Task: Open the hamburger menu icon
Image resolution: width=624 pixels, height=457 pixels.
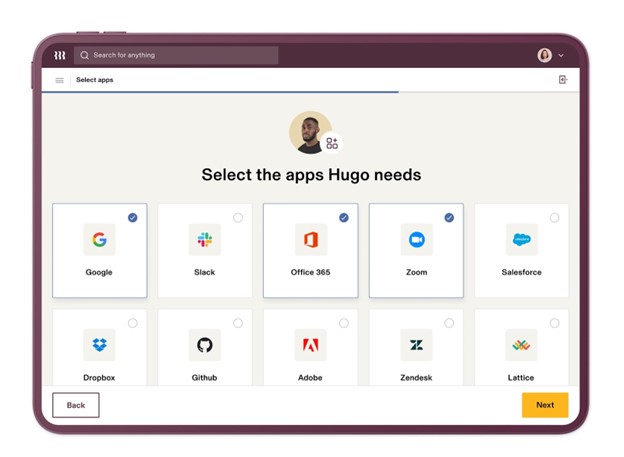Action: pyautogui.click(x=60, y=80)
